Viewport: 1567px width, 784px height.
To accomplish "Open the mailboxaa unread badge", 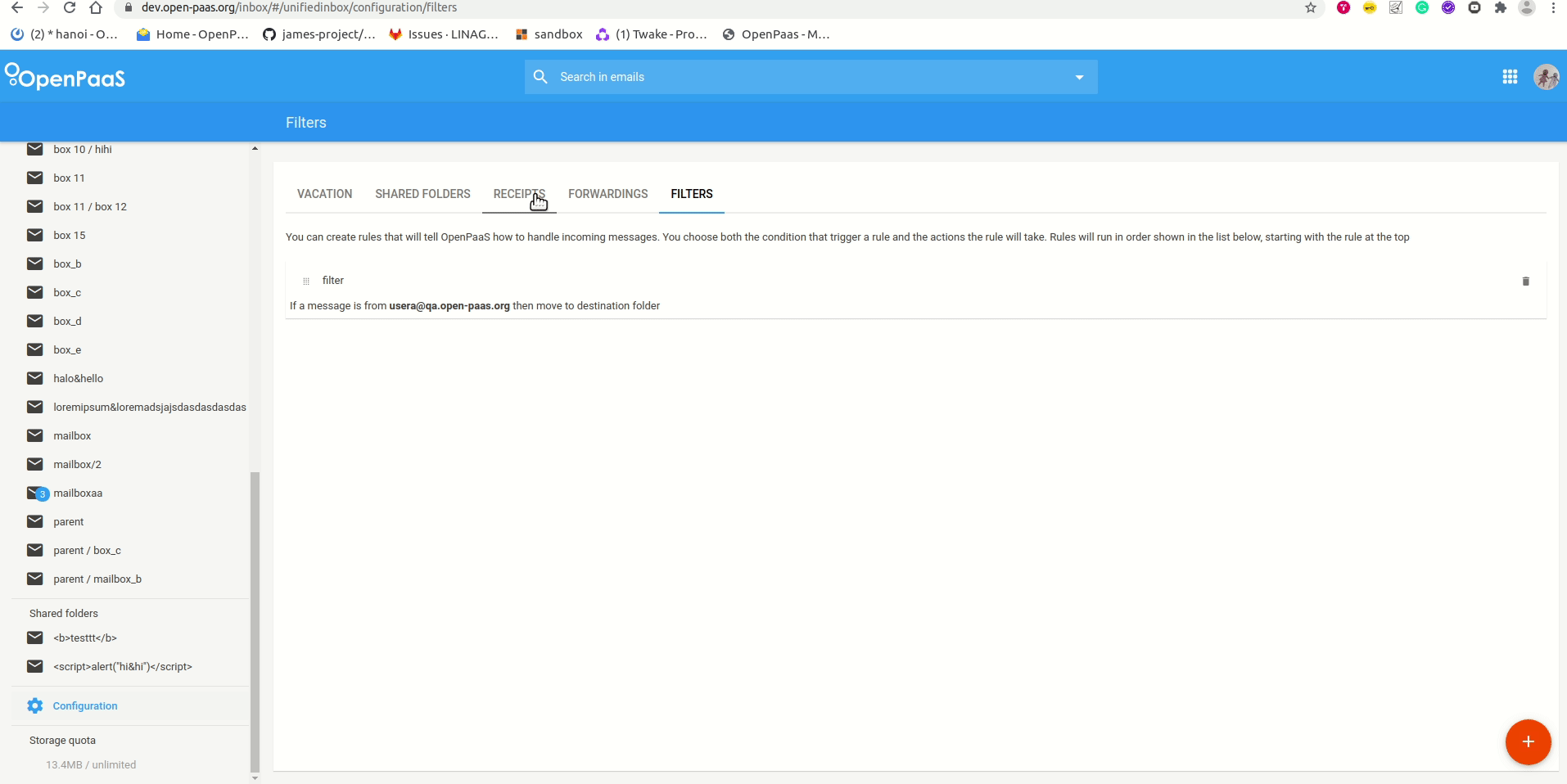I will tap(41, 493).
